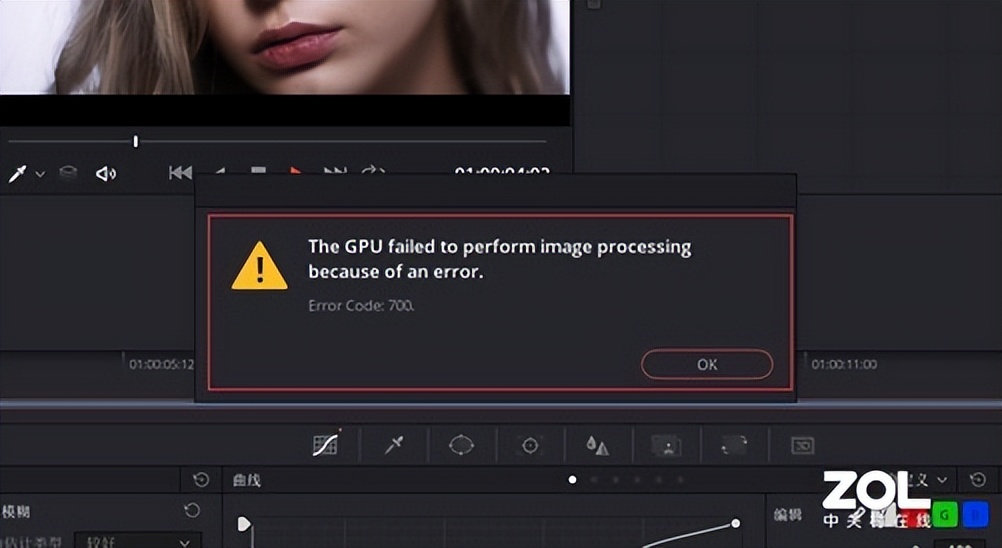Open the curves mode dropdown chevron
This screenshot has width=1002, height=548.
(943, 480)
